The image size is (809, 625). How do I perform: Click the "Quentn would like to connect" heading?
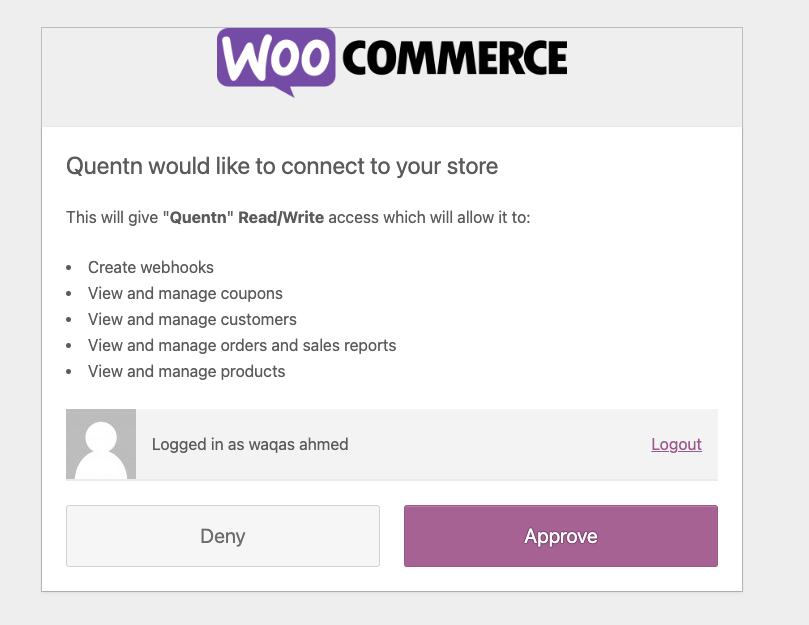point(282,166)
